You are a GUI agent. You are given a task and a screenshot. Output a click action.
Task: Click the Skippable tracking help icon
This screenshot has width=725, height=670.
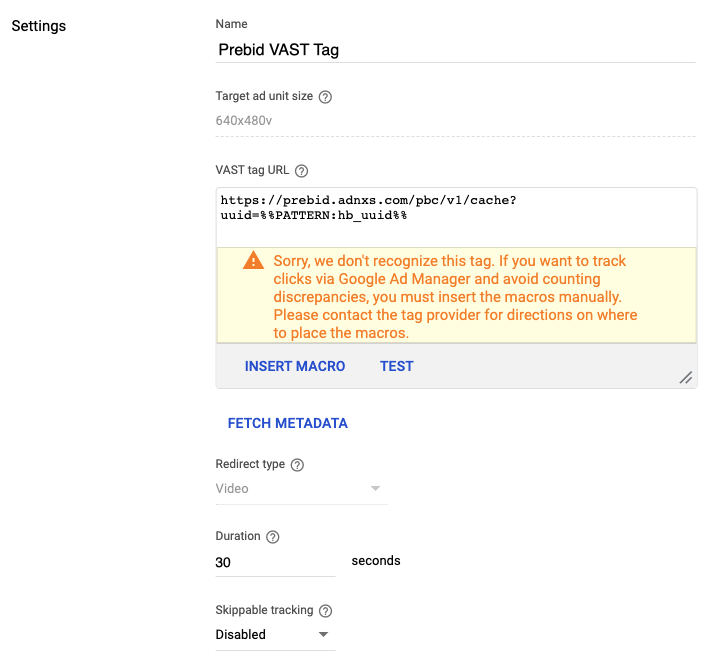[x=325, y=611]
